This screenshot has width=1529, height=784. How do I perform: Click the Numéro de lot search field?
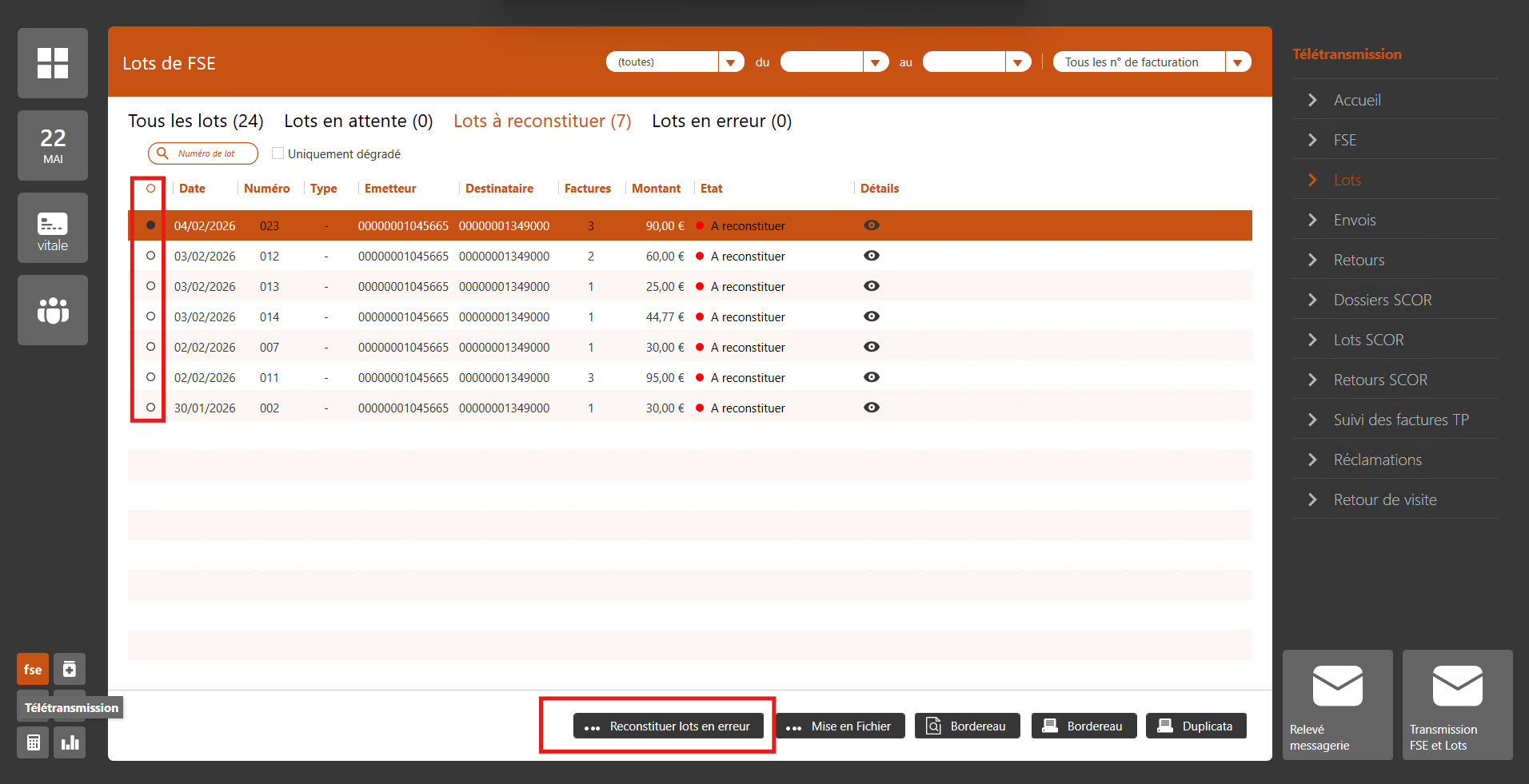203,153
